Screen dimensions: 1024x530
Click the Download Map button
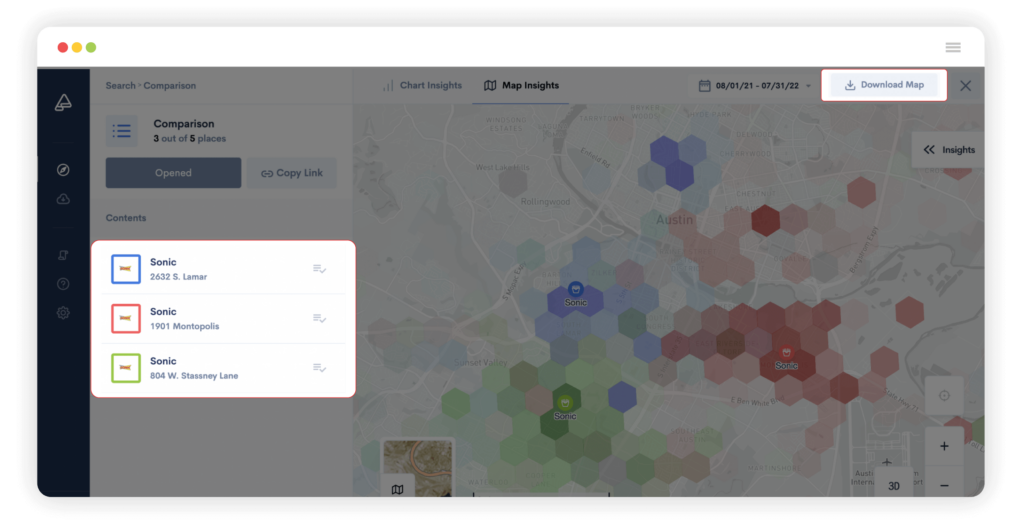(x=884, y=85)
